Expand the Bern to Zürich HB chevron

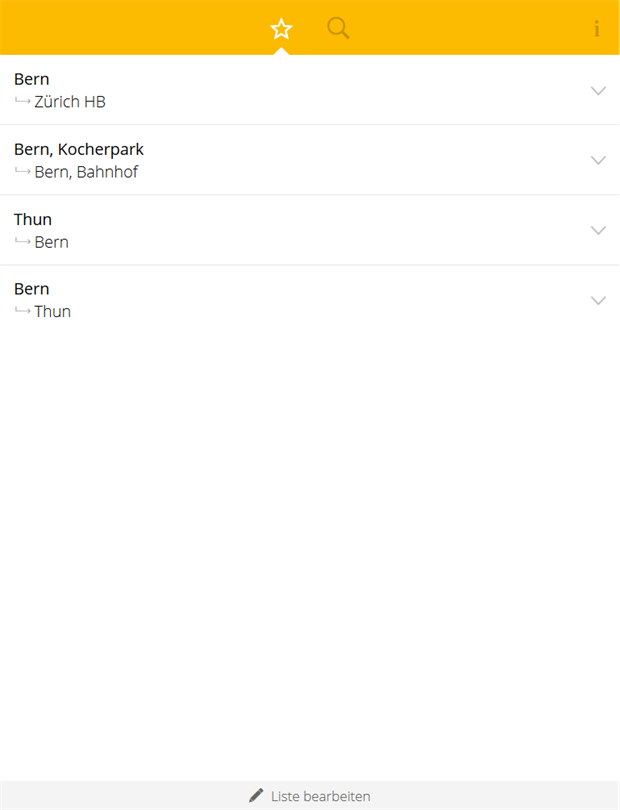[598, 91]
